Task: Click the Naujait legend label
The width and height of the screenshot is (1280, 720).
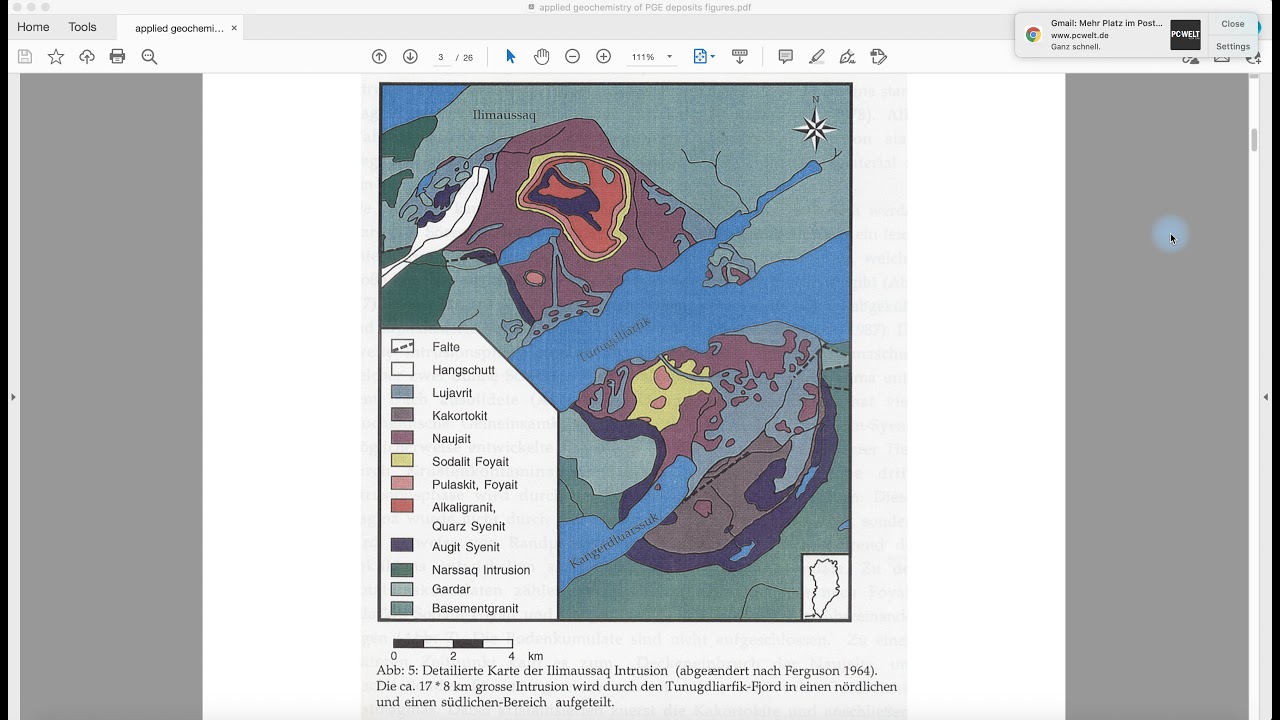Action: [451, 439]
